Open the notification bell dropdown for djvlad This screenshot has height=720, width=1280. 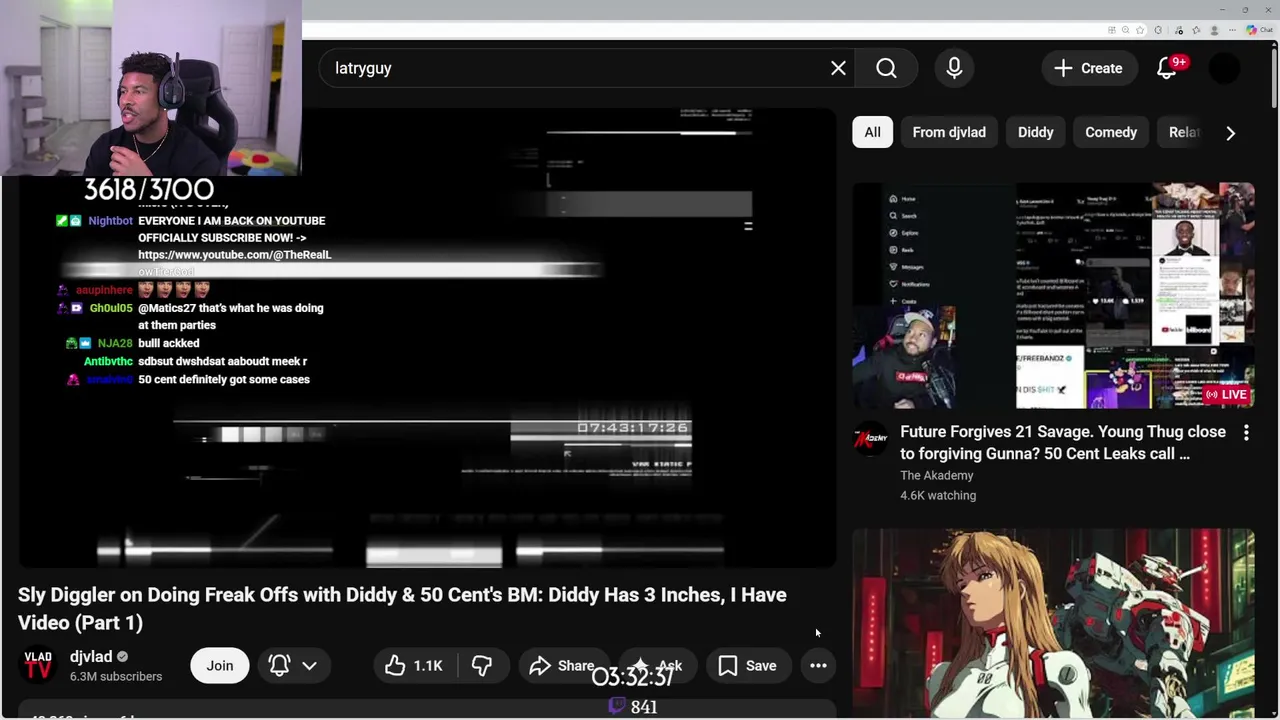tap(292, 665)
